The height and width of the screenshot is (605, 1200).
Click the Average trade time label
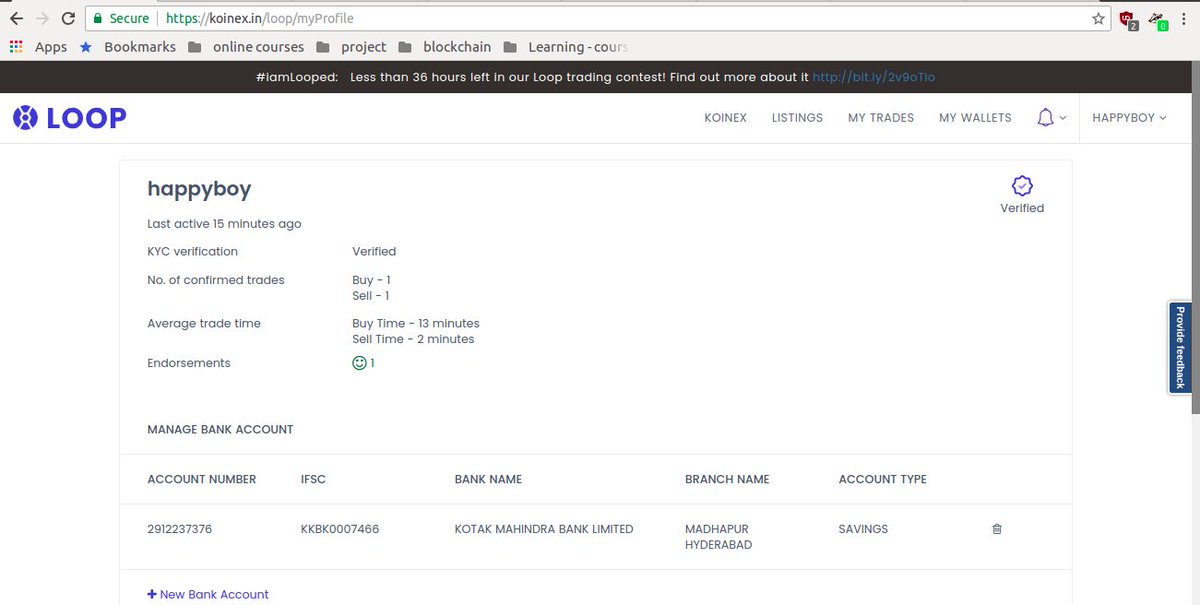[x=204, y=323]
